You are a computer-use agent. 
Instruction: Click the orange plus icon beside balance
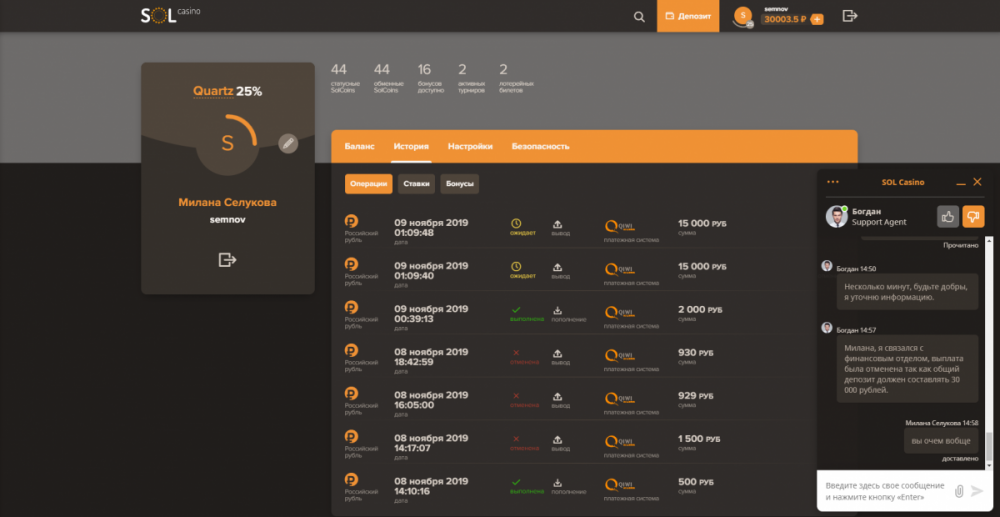tap(817, 19)
